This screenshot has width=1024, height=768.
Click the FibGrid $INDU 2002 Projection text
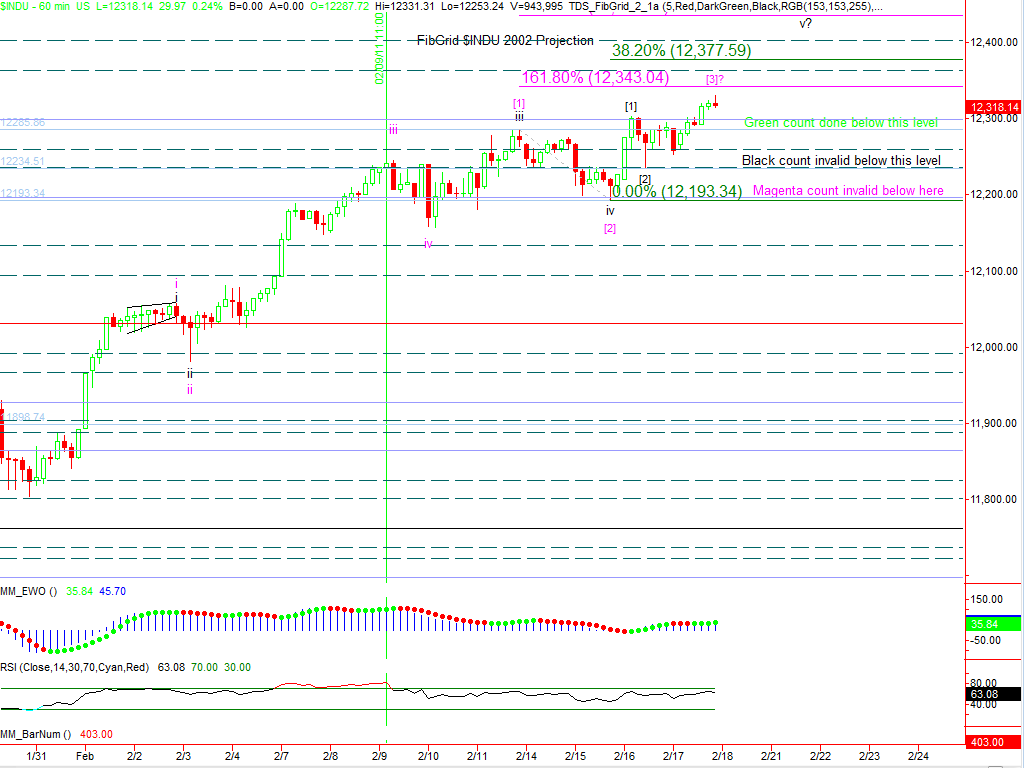pyautogui.click(x=505, y=41)
